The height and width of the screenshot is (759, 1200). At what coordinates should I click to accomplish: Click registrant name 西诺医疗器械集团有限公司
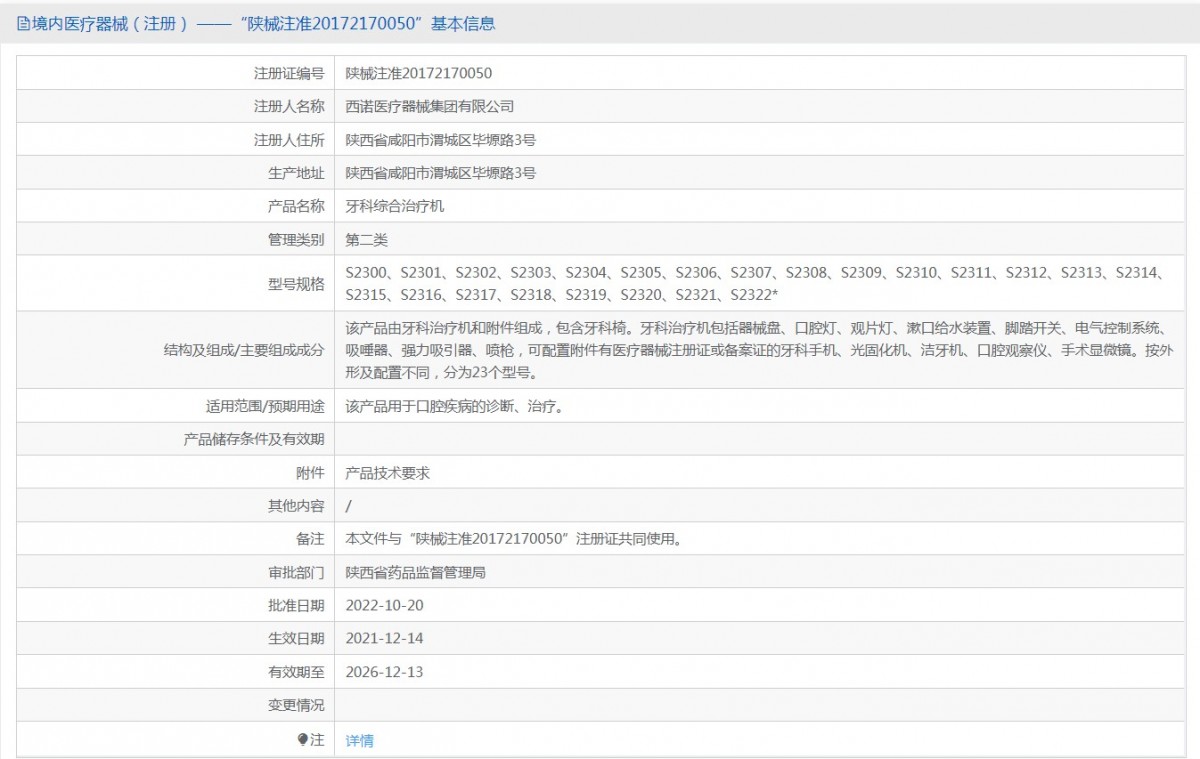(430, 106)
